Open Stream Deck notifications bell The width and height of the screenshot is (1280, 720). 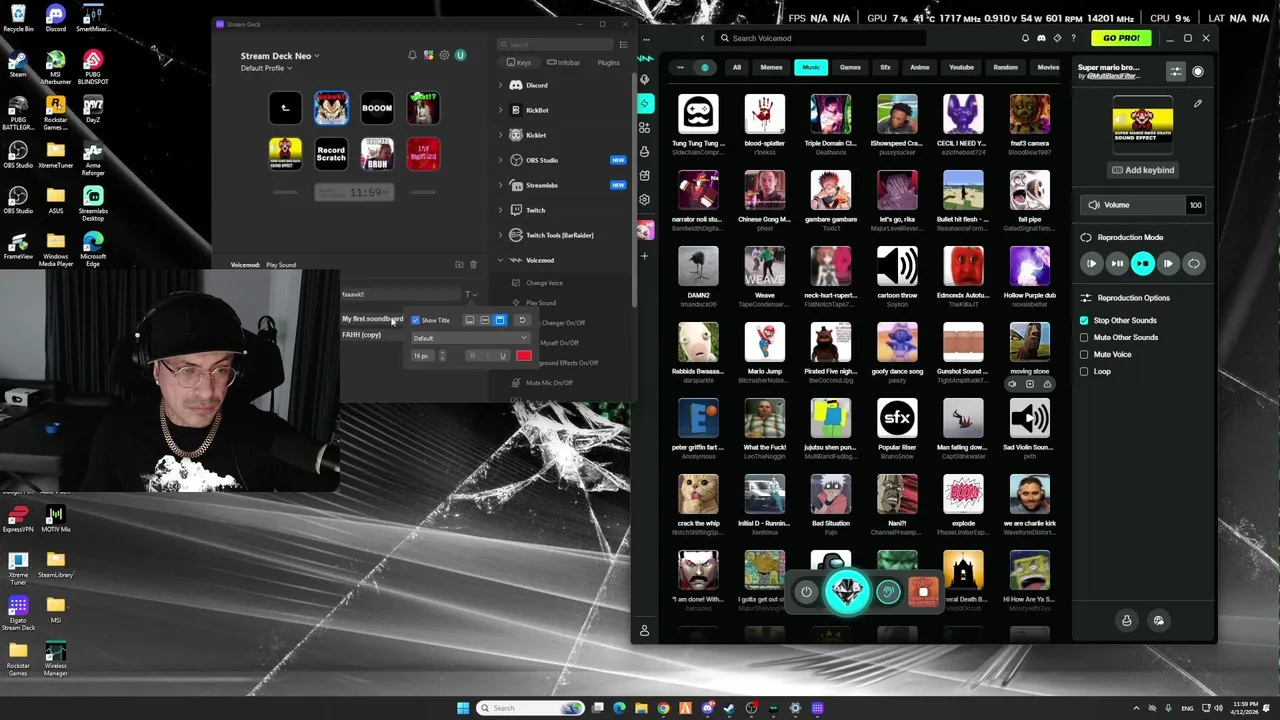pyautogui.click(x=412, y=55)
